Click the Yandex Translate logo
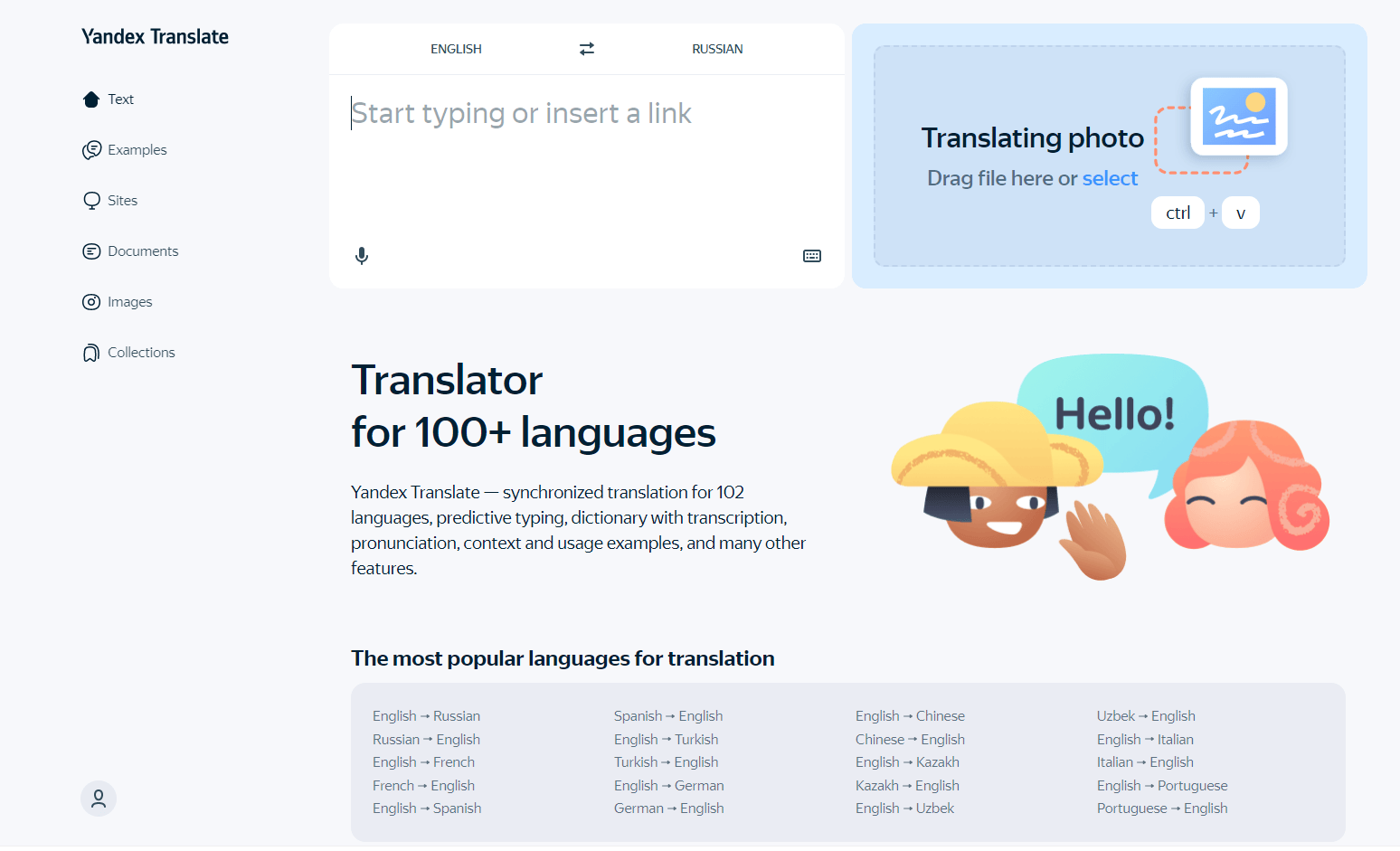 click(x=155, y=37)
